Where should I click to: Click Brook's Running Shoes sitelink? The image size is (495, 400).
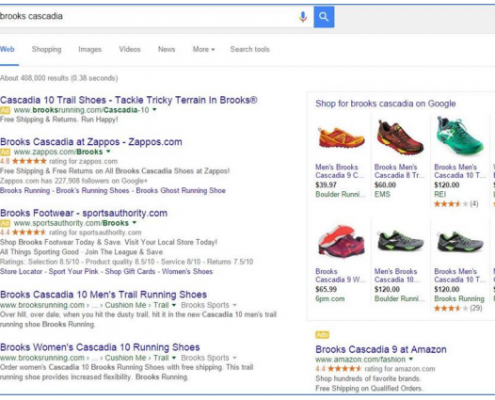93,190
